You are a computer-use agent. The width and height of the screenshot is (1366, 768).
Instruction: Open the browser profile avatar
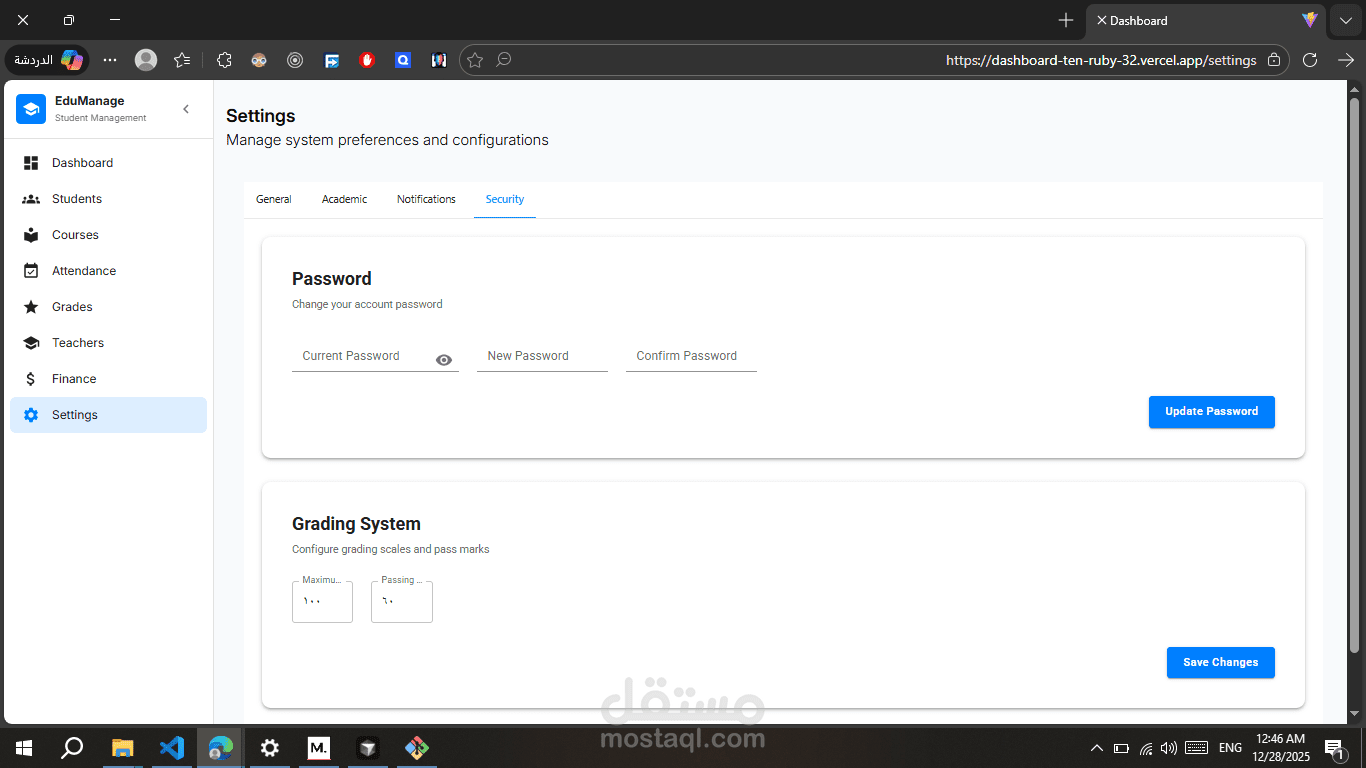click(x=146, y=60)
